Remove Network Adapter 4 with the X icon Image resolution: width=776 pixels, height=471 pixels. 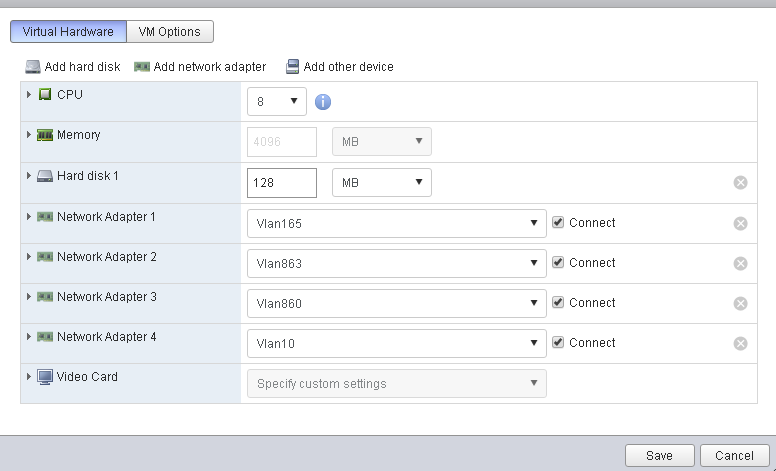pyautogui.click(x=740, y=343)
